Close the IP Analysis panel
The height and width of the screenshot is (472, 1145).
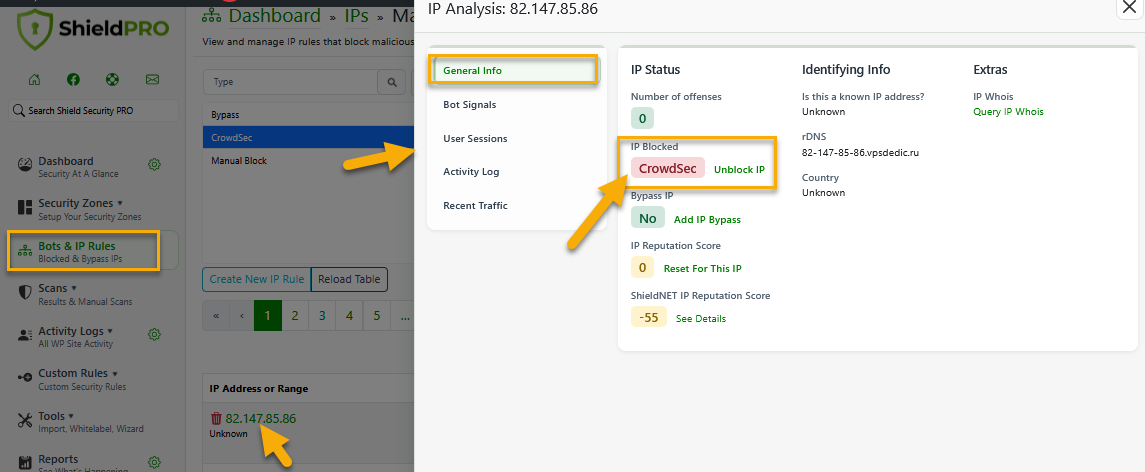click(1127, 7)
